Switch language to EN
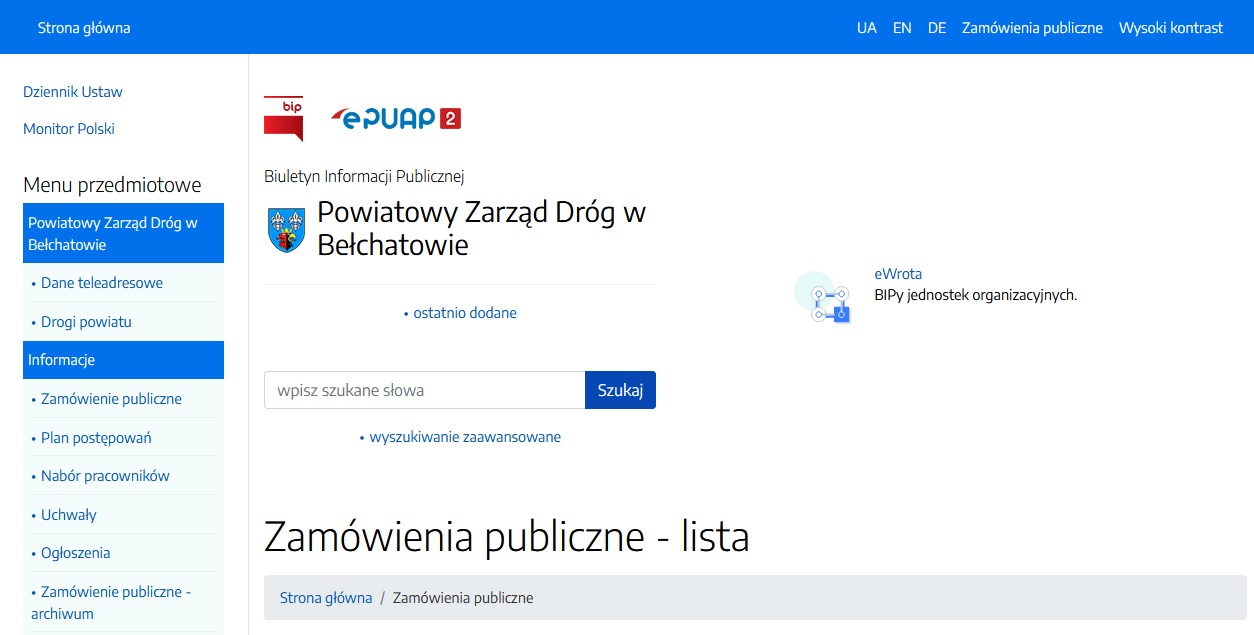This screenshot has width=1254, height=635. click(902, 28)
